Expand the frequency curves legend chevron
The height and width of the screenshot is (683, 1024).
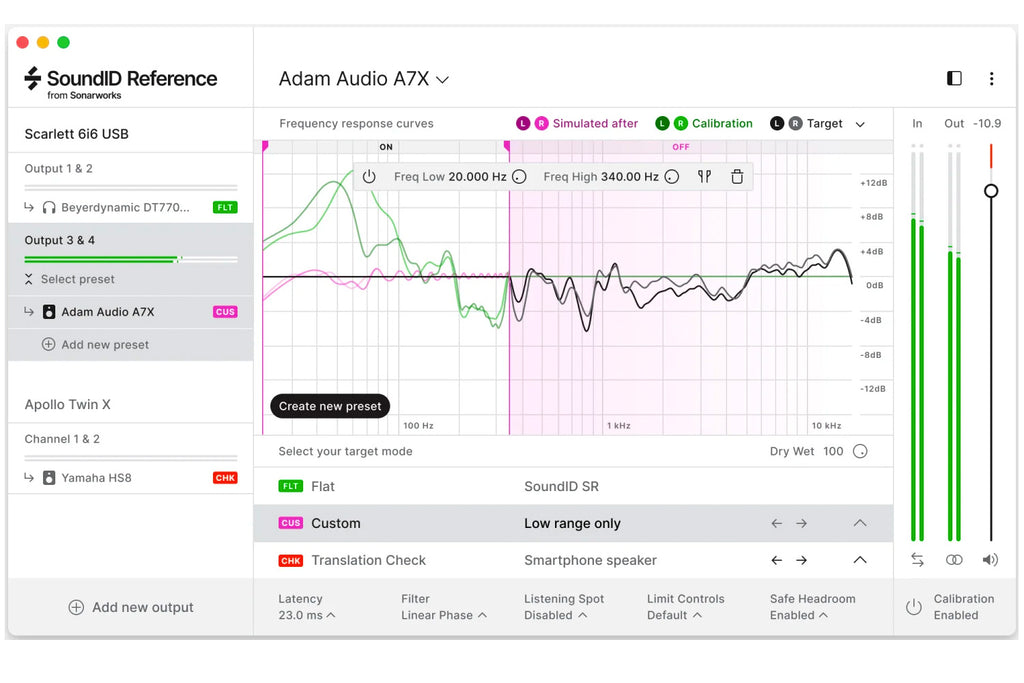860,124
